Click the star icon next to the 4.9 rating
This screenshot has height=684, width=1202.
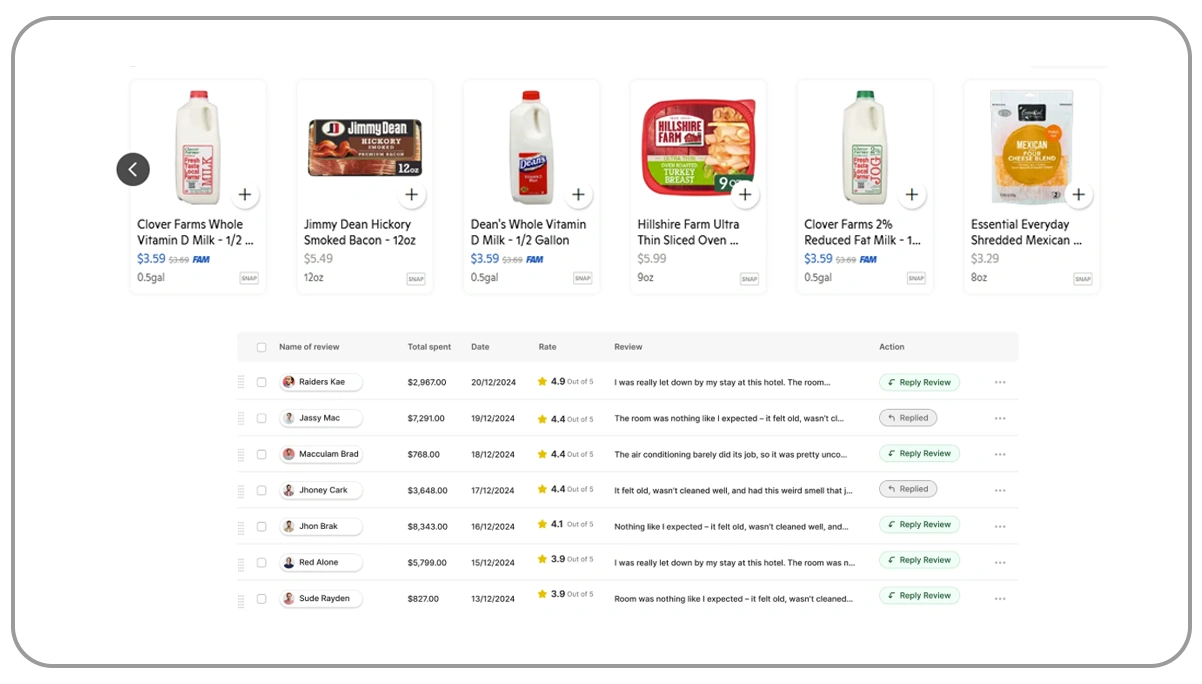click(x=541, y=382)
